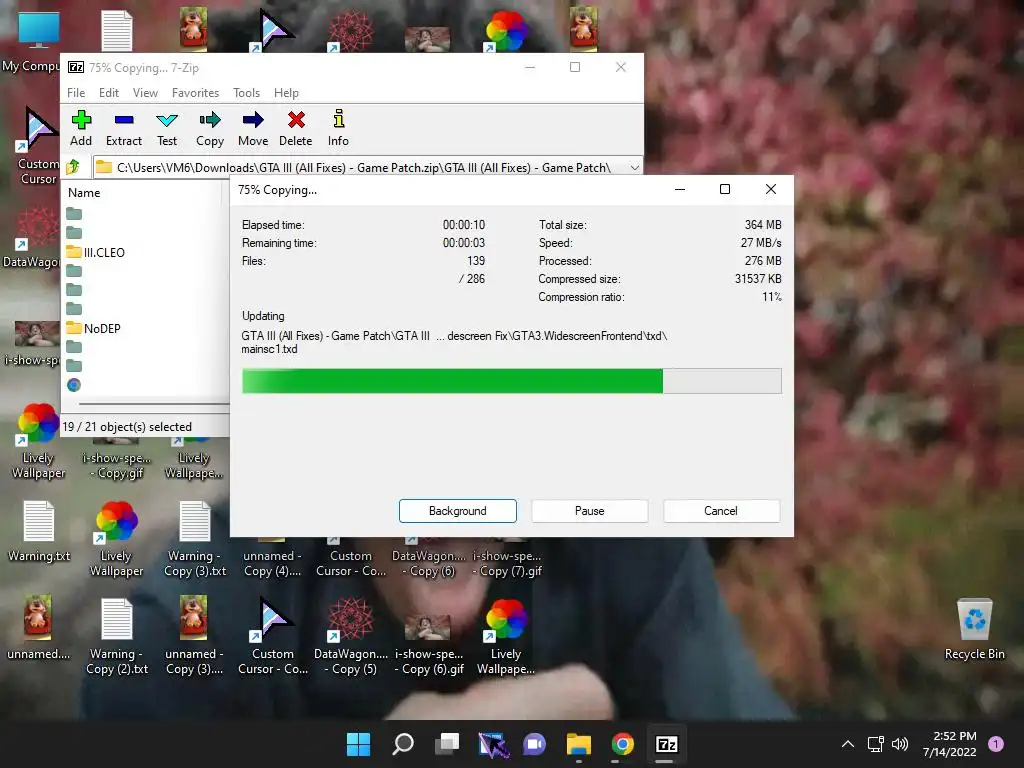Close the 75% Copying dialog

click(771, 189)
